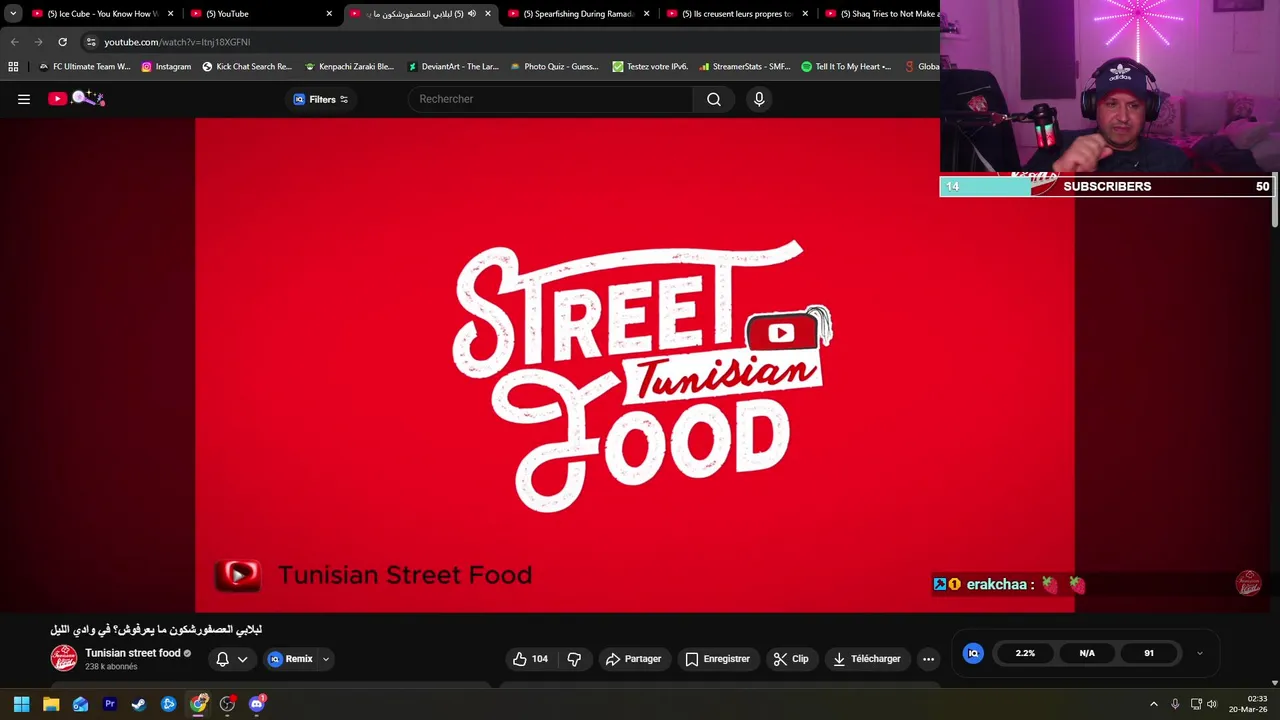Select the N/A stat pill
The height and width of the screenshot is (720, 1280).
coord(1087,653)
